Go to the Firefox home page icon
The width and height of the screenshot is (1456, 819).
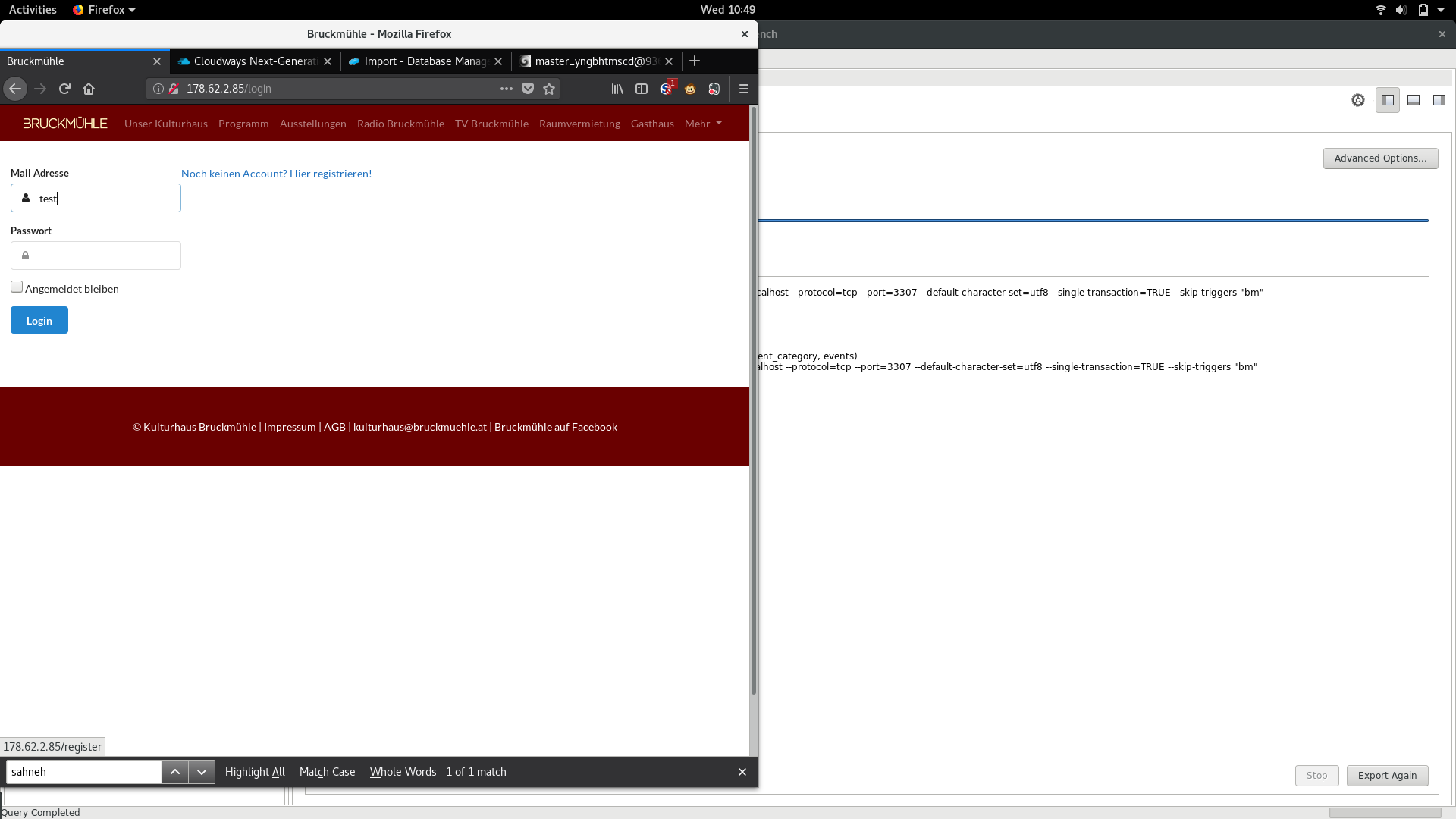pyautogui.click(x=89, y=89)
